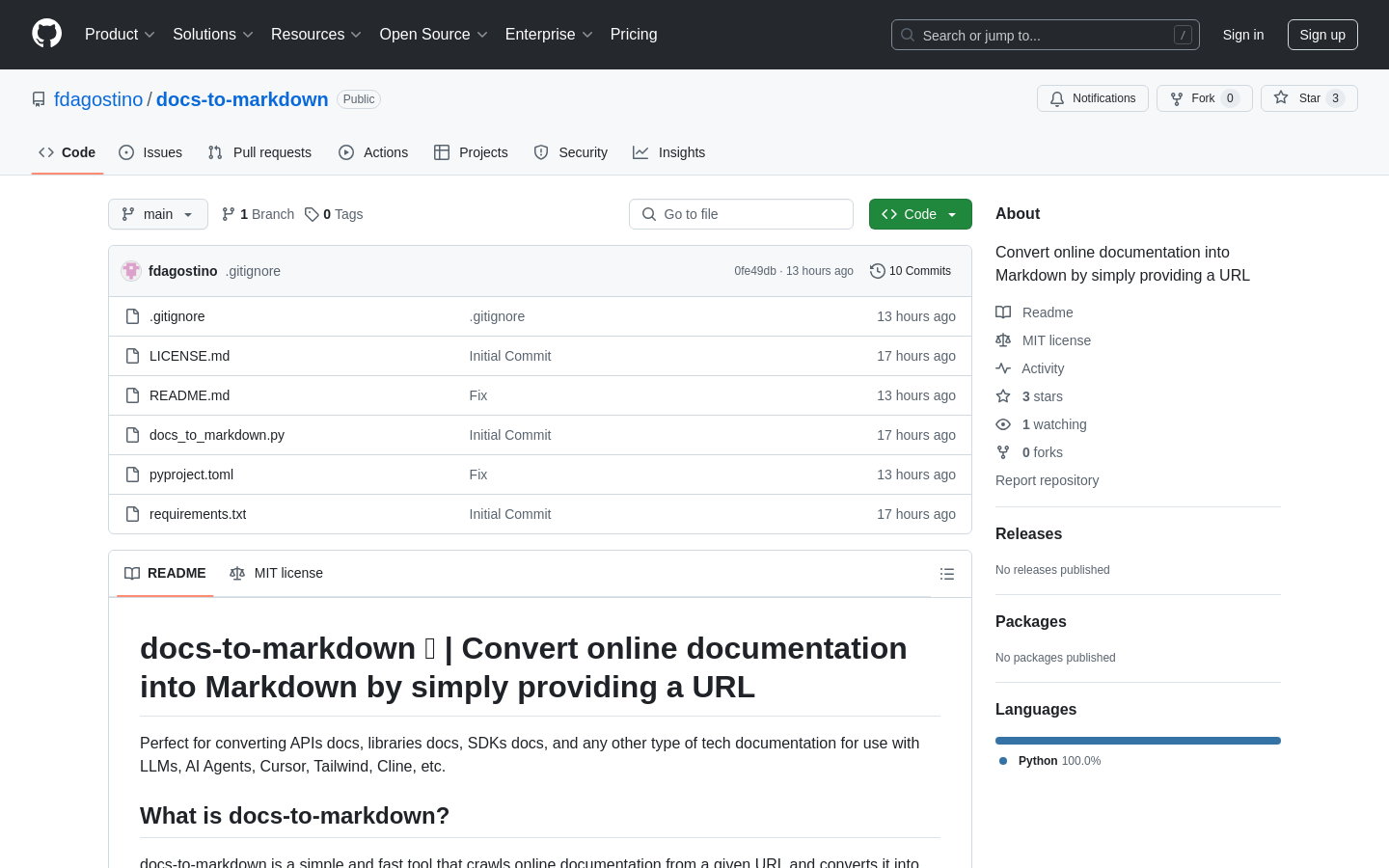This screenshot has width=1389, height=868.
Task: Click the Notifications bell button
Action: [x=1093, y=98]
